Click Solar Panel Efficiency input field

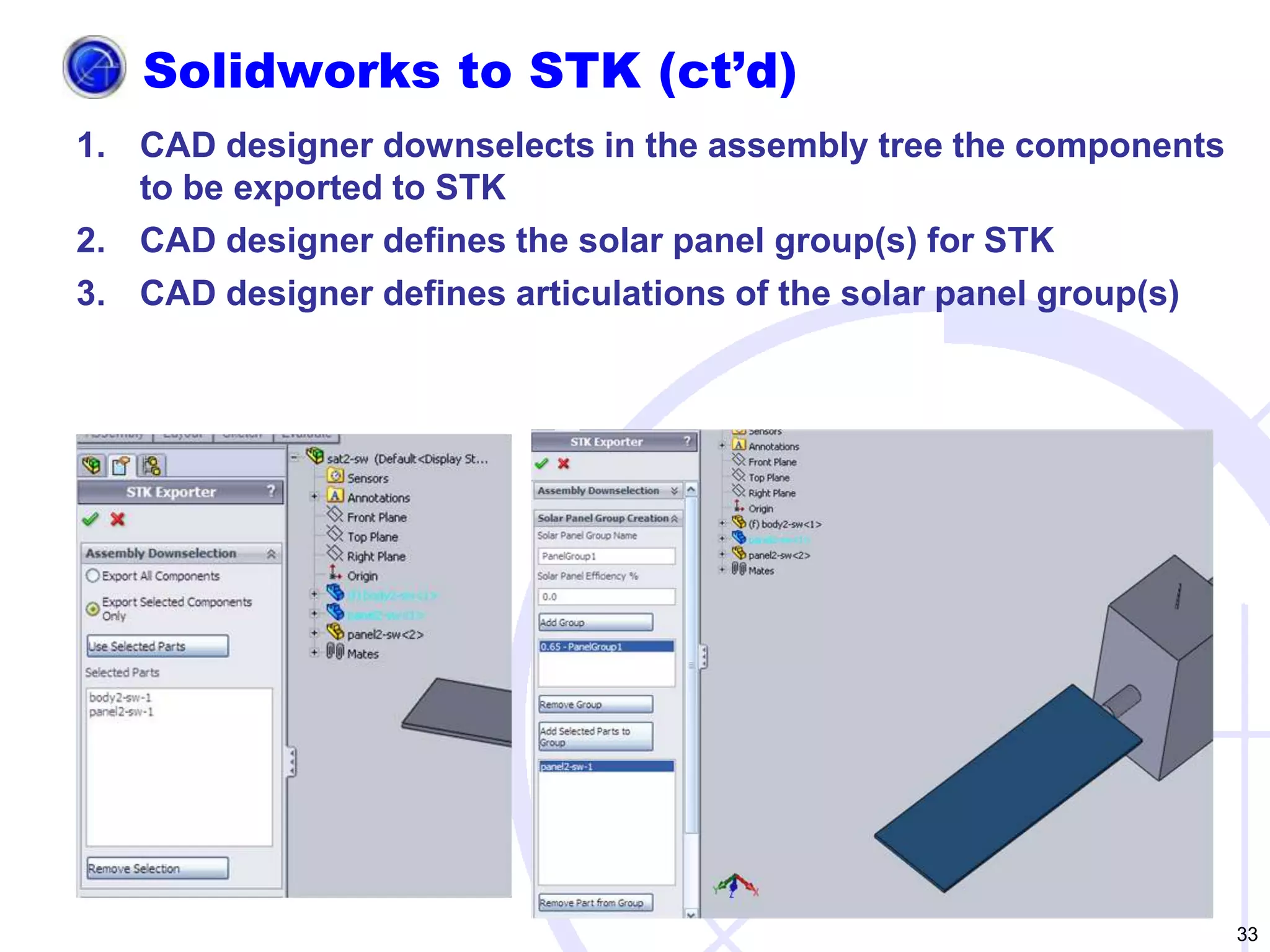click(x=606, y=596)
